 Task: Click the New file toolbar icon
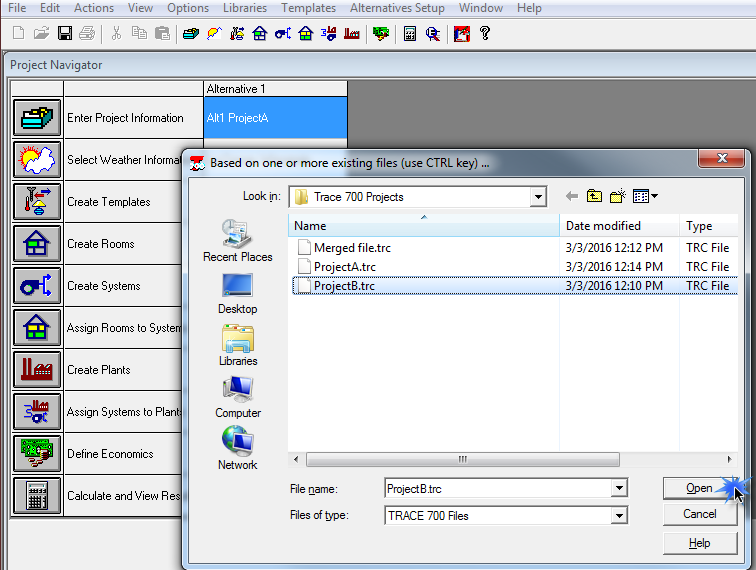pos(18,33)
